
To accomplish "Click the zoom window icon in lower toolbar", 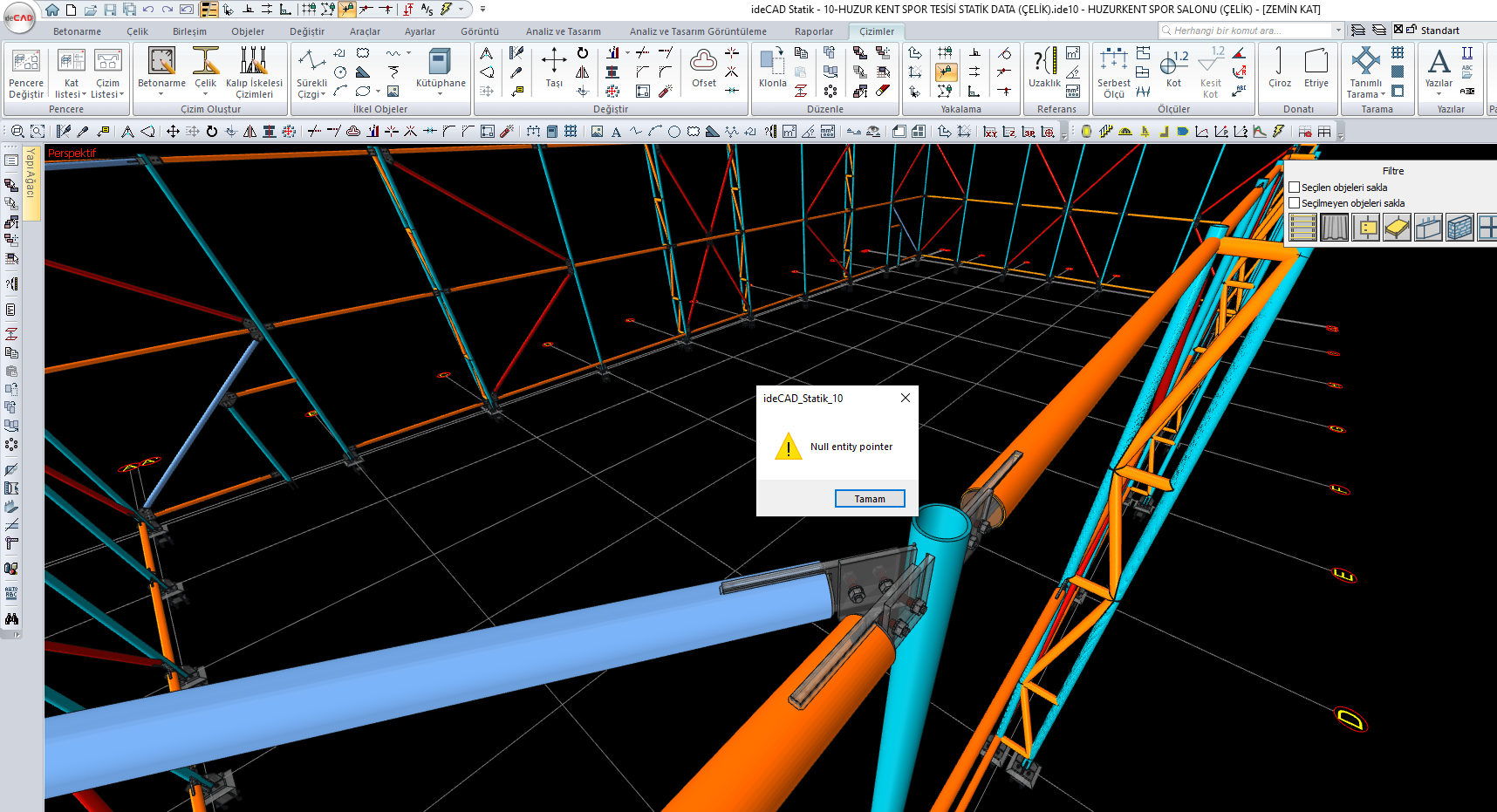I will click(x=38, y=132).
